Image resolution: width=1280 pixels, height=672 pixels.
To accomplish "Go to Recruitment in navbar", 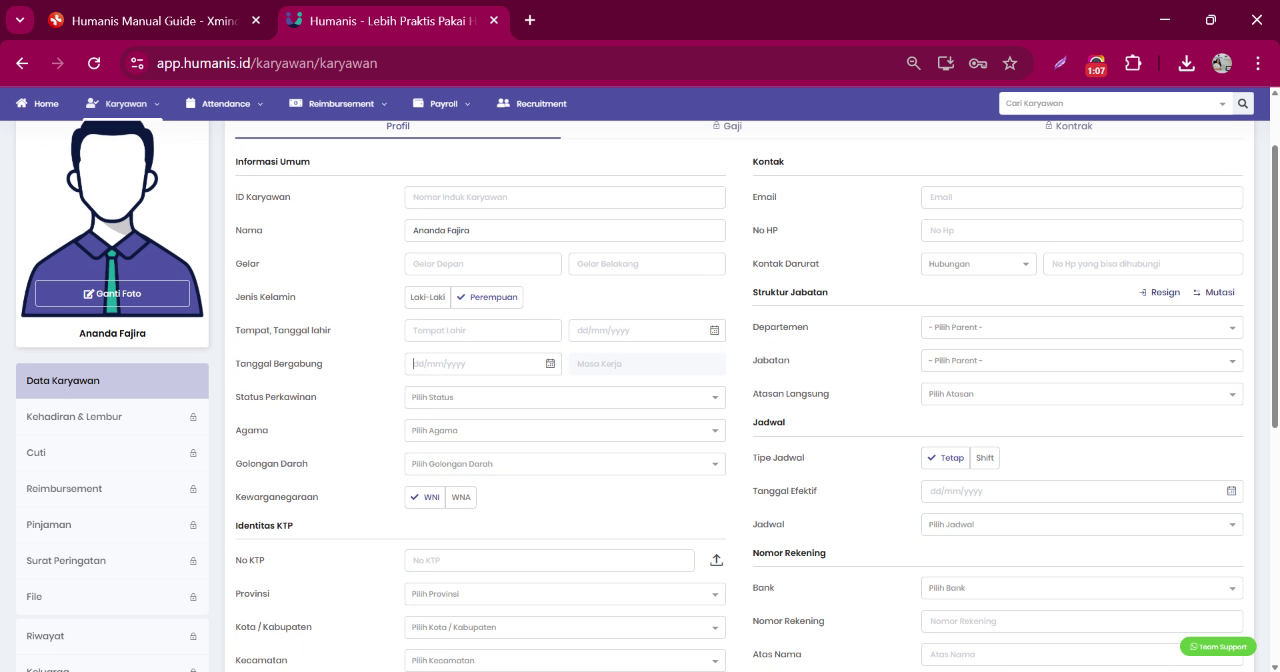I will point(532,103).
